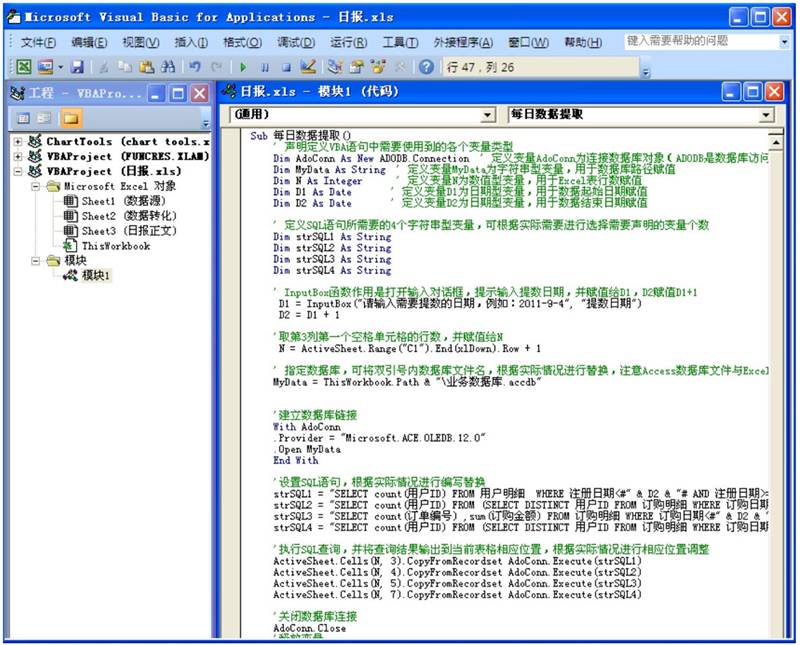This screenshot has width=800, height=645.
Task: Click the Undo arrow icon
Action: [193, 67]
